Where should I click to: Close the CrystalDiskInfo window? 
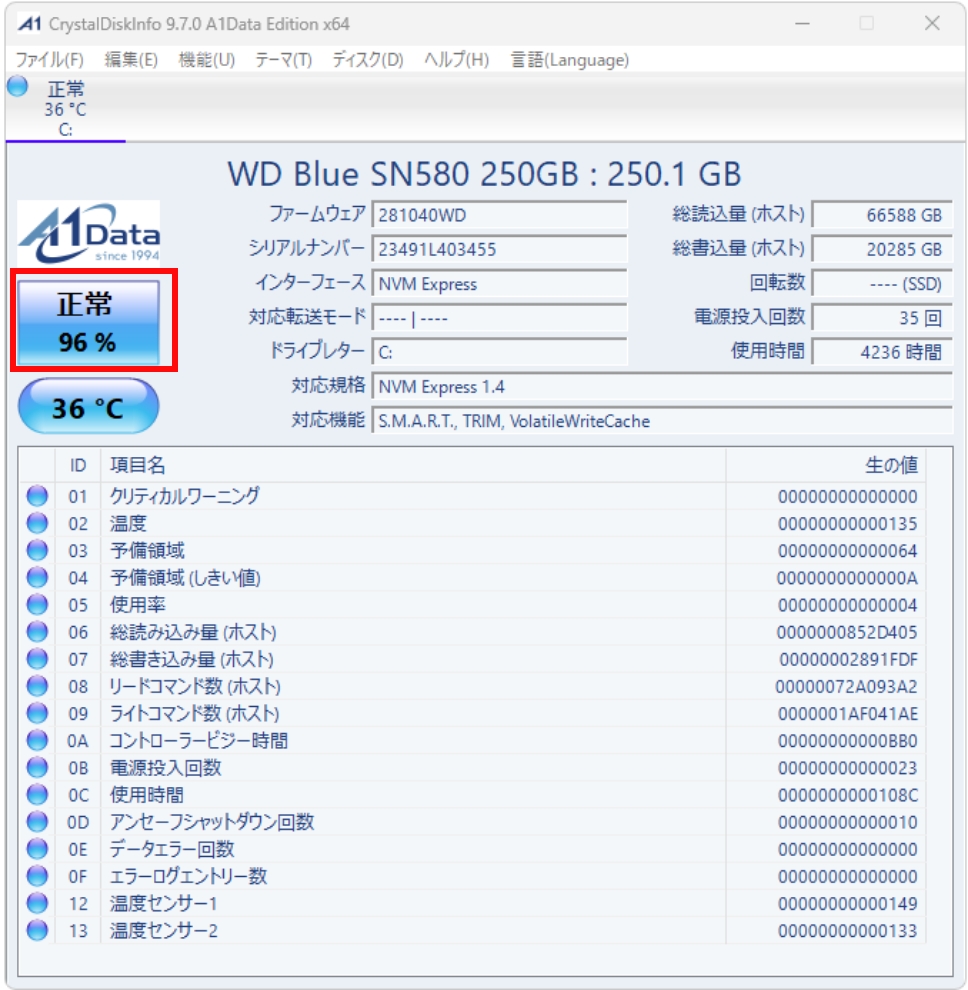pyautogui.click(x=932, y=24)
